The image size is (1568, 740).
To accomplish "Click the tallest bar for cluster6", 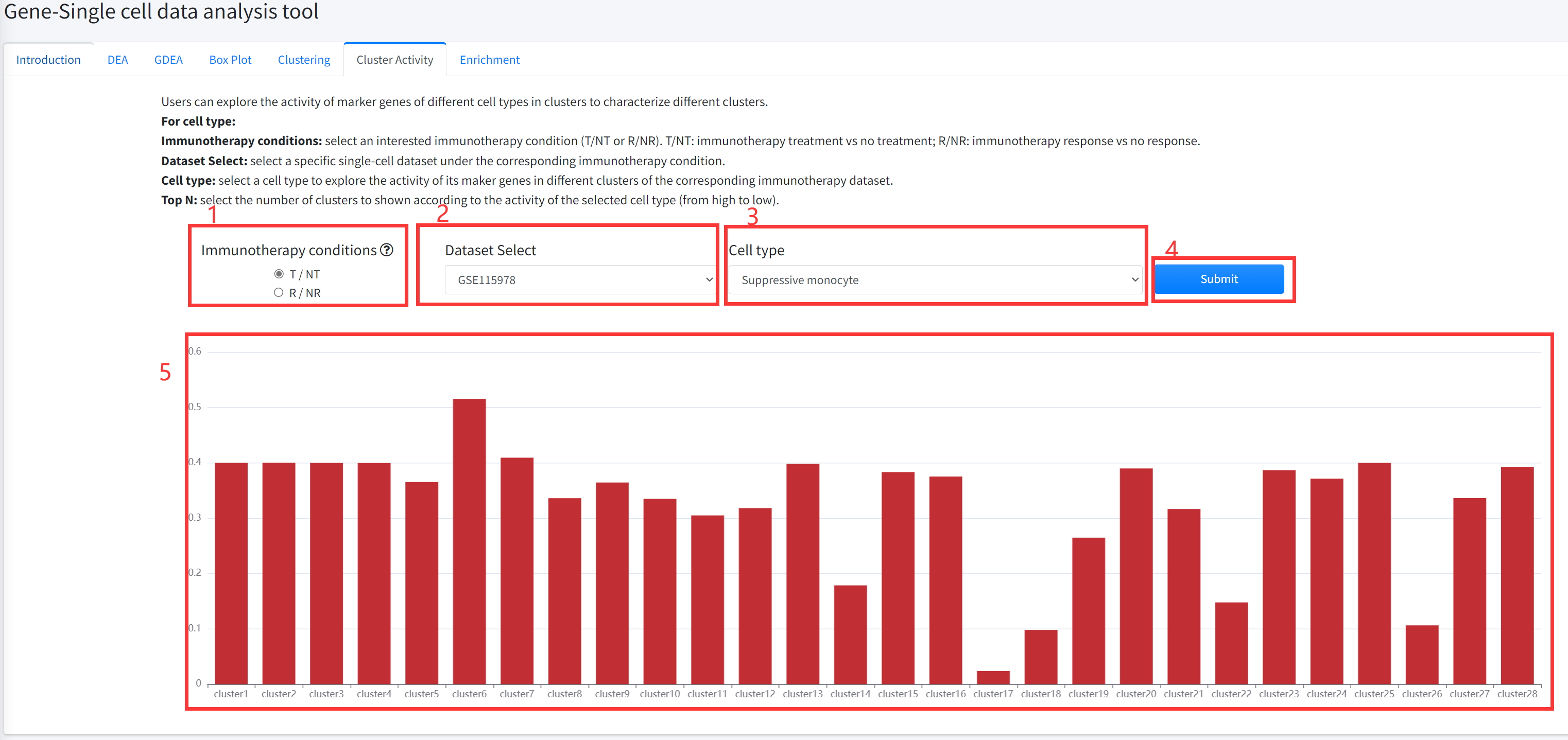I will [x=469, y=541].
